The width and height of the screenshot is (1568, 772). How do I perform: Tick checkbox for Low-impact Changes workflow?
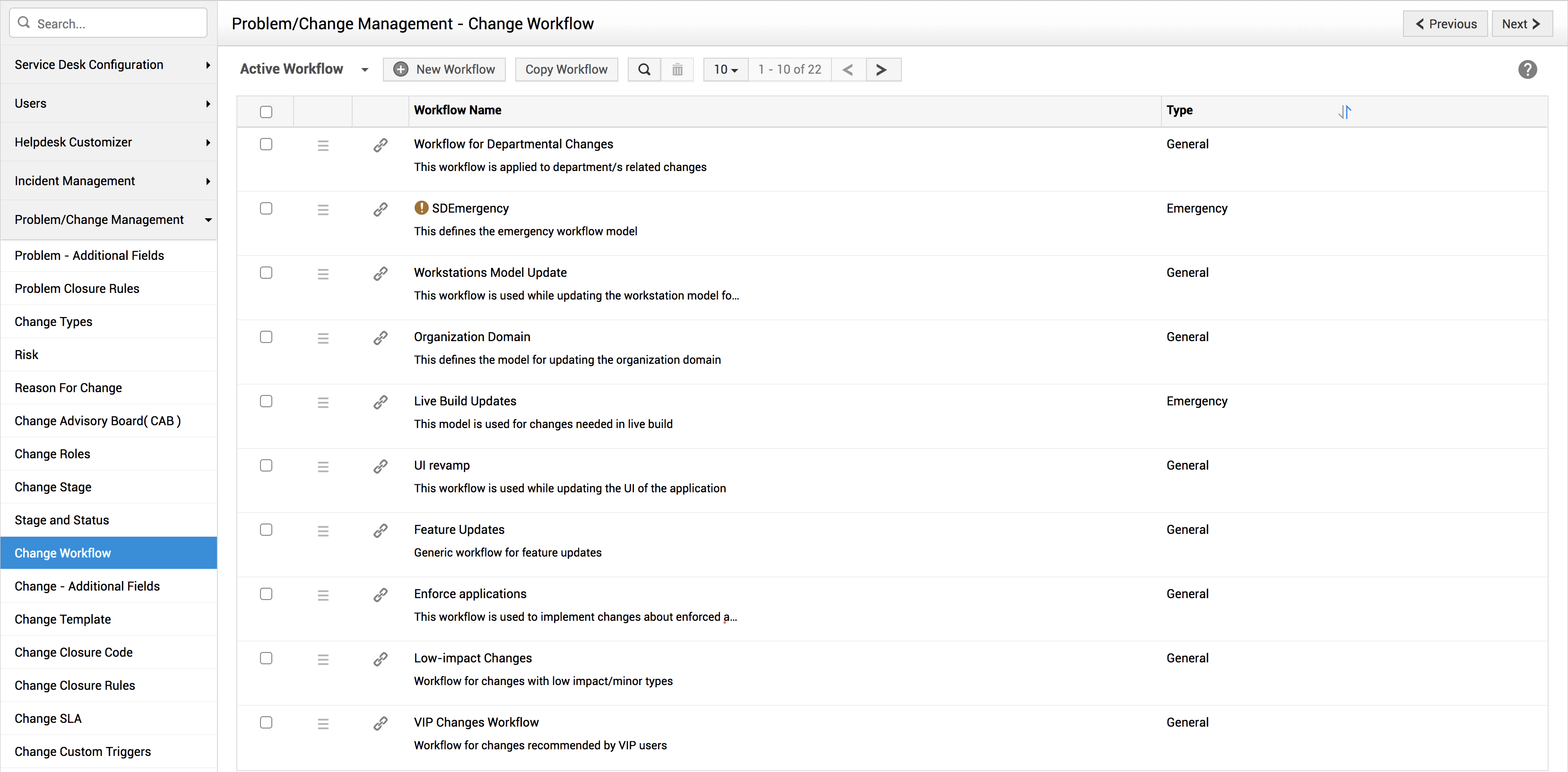coord(266,658)
